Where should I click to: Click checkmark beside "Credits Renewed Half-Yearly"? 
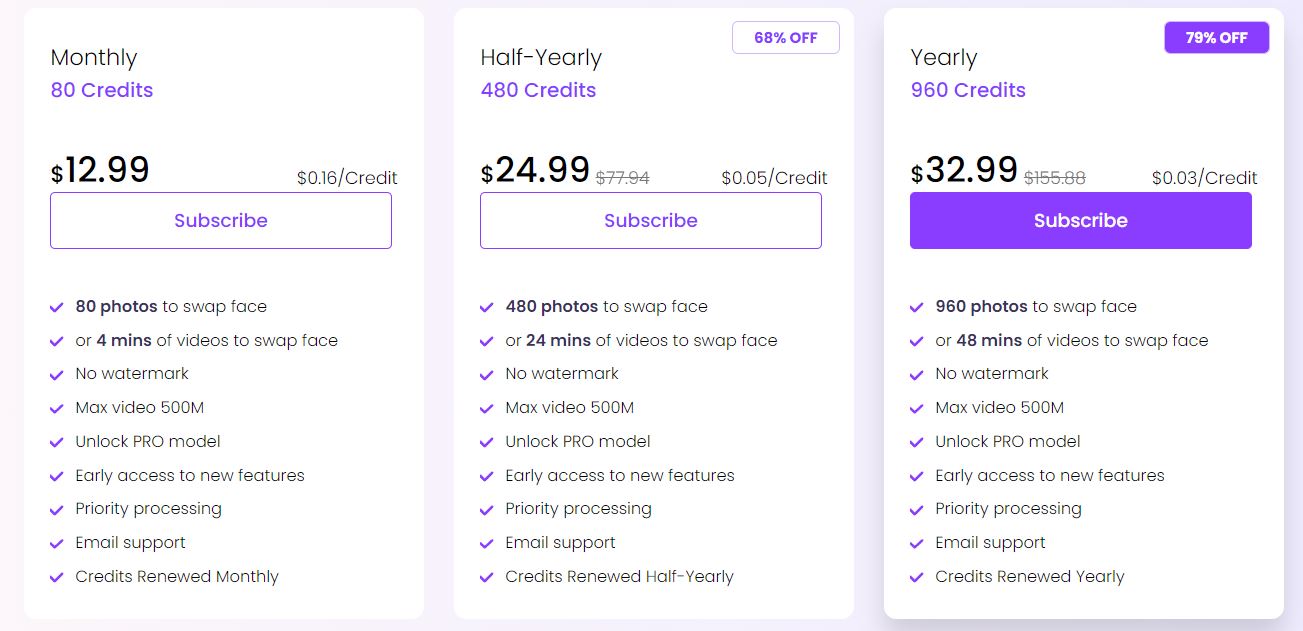(x=487, y=577)
